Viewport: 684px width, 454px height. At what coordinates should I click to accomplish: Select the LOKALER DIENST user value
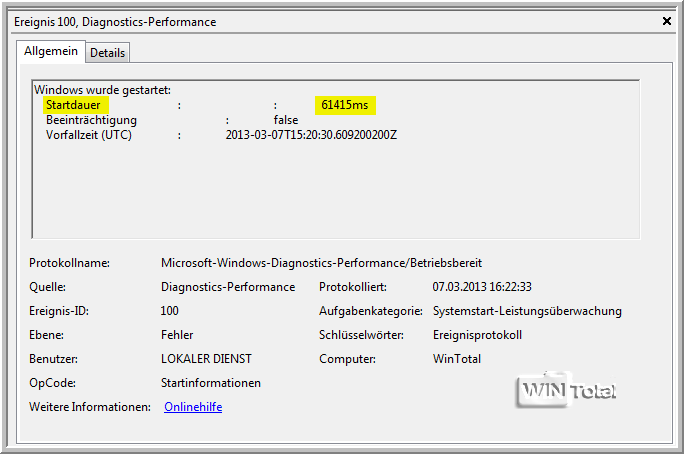tap(206, 359)
